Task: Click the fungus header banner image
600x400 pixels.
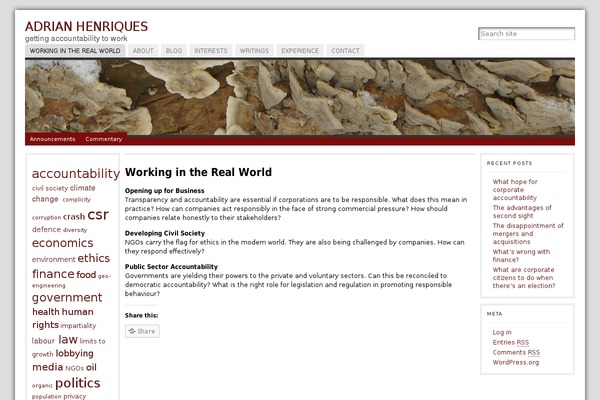Action: pos(300,97)
